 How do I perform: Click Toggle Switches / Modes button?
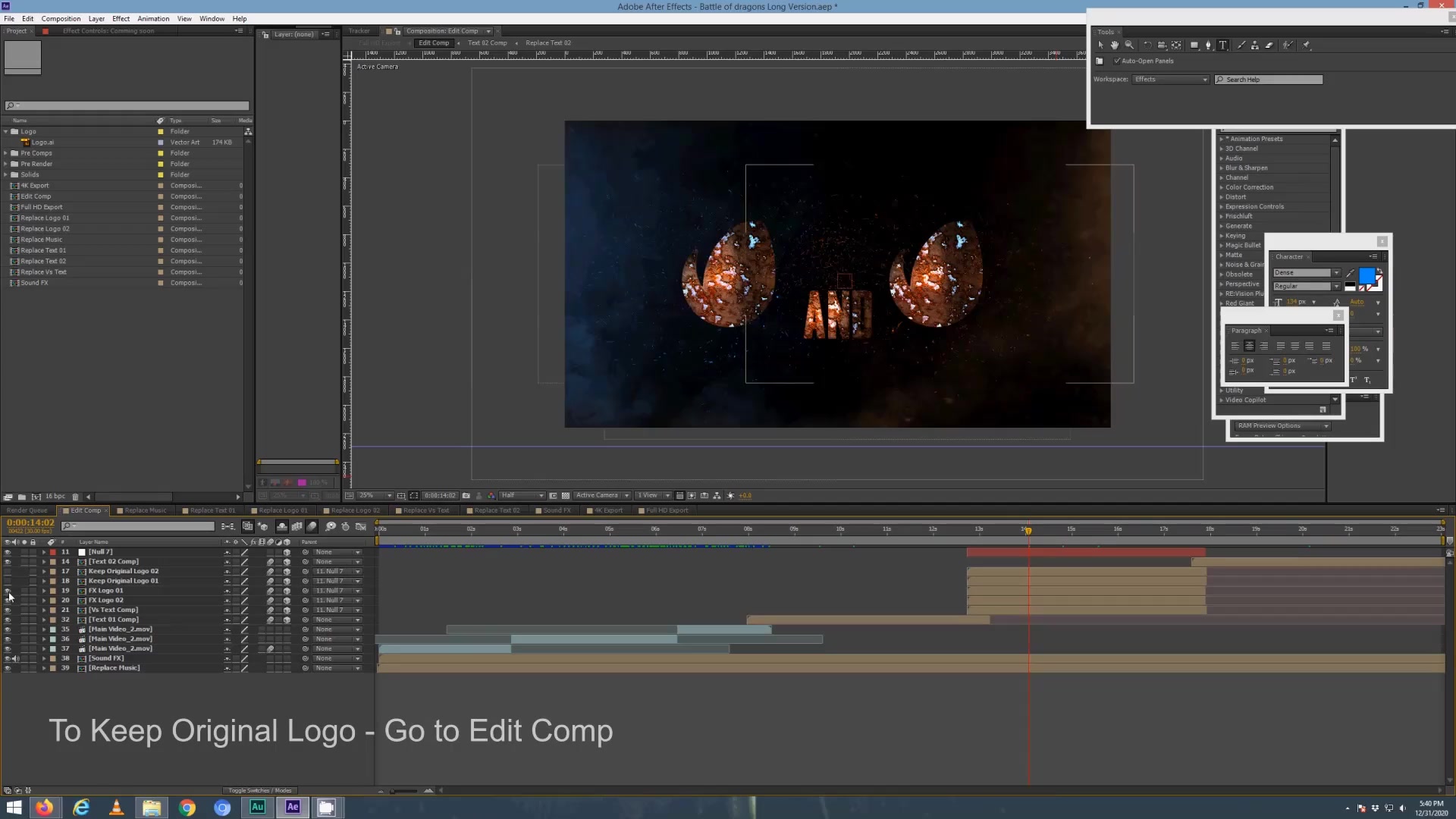260,791
